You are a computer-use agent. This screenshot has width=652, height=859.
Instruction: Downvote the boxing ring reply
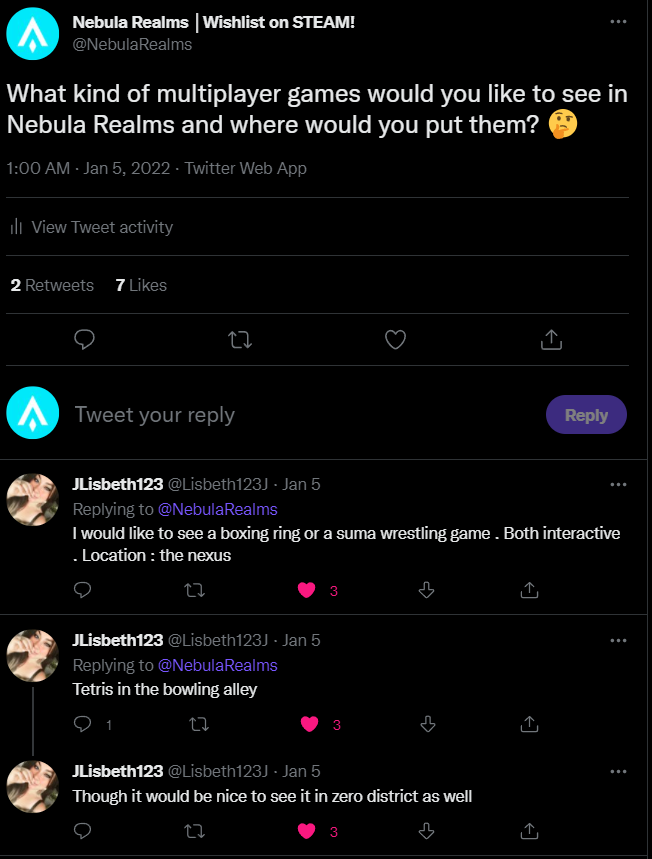click(426, 590)
